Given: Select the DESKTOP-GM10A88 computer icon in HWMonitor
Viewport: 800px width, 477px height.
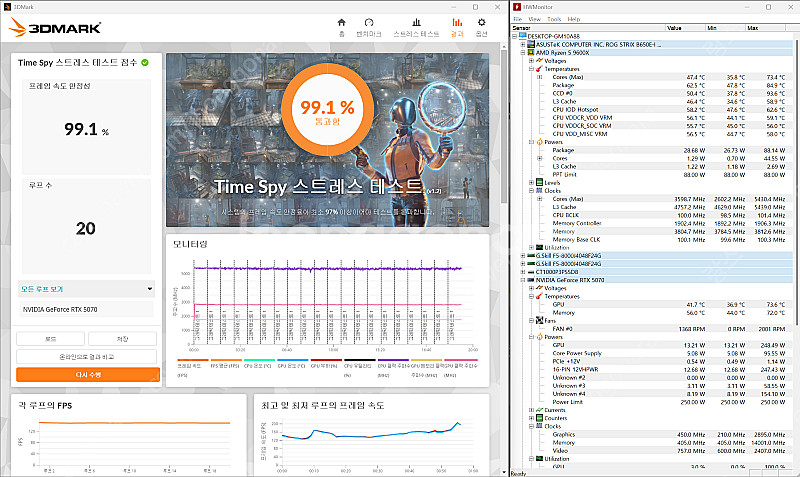Looking at the screenshot, I should (522, 36).
